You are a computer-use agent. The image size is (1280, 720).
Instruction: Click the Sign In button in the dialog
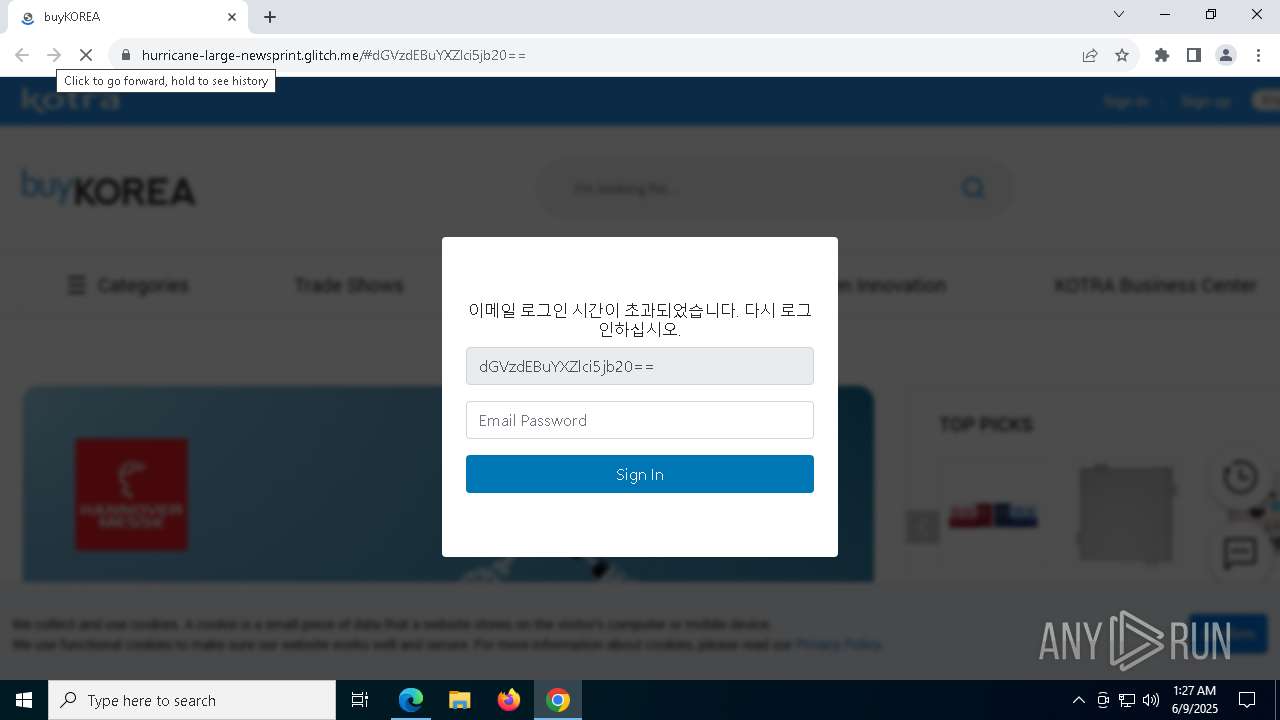point(640,474)
